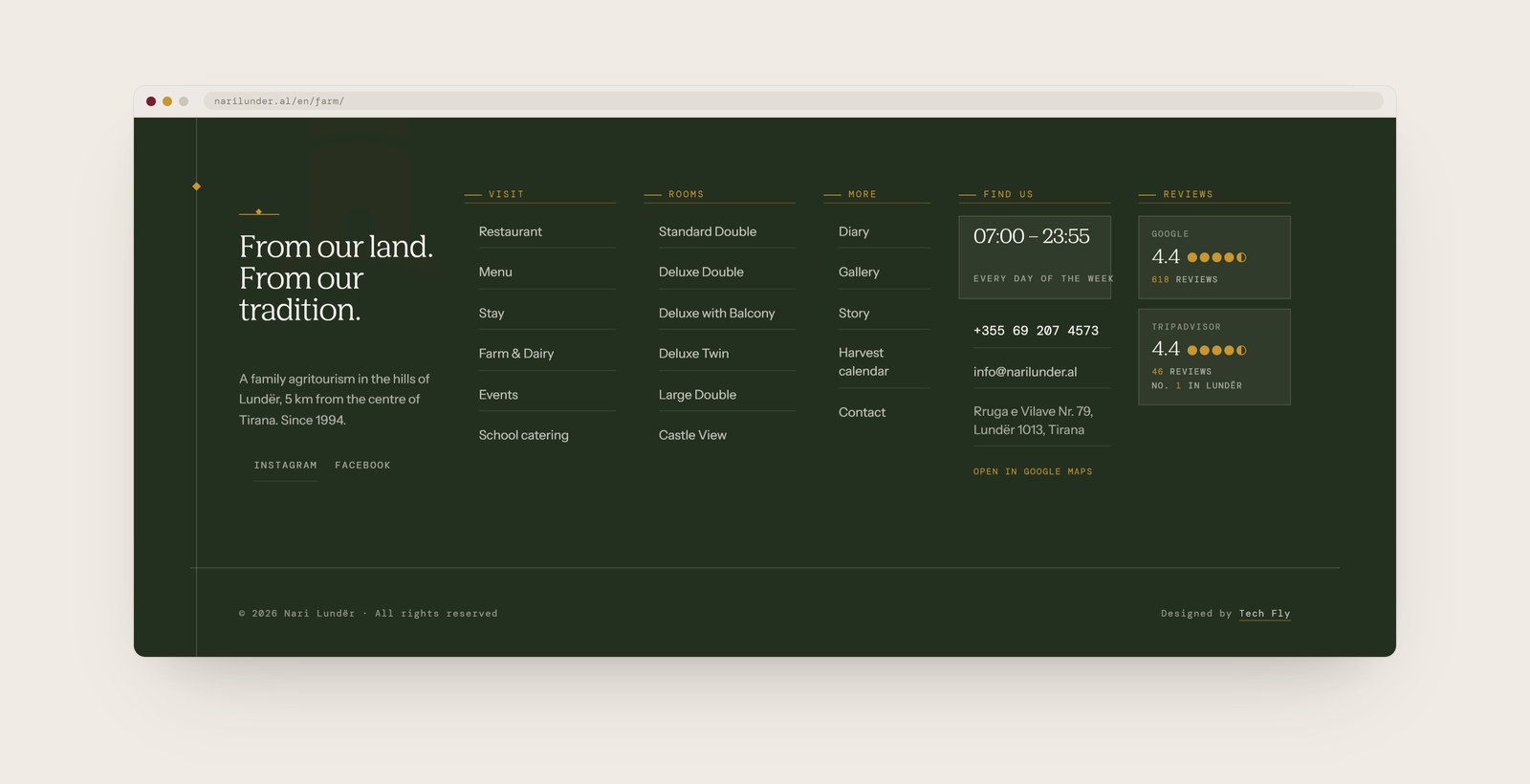The width and height of the screenshot is (1530, 784).
Task: Click Open in Google Maps
Action: 1033,471
